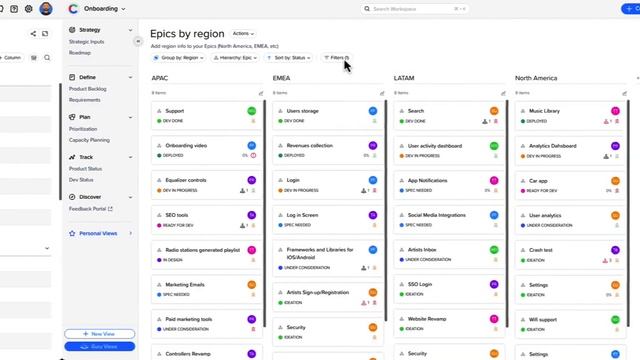Open Dev Status in sidebar
Screen dimensions: 640x360
(x=81, y=180)
